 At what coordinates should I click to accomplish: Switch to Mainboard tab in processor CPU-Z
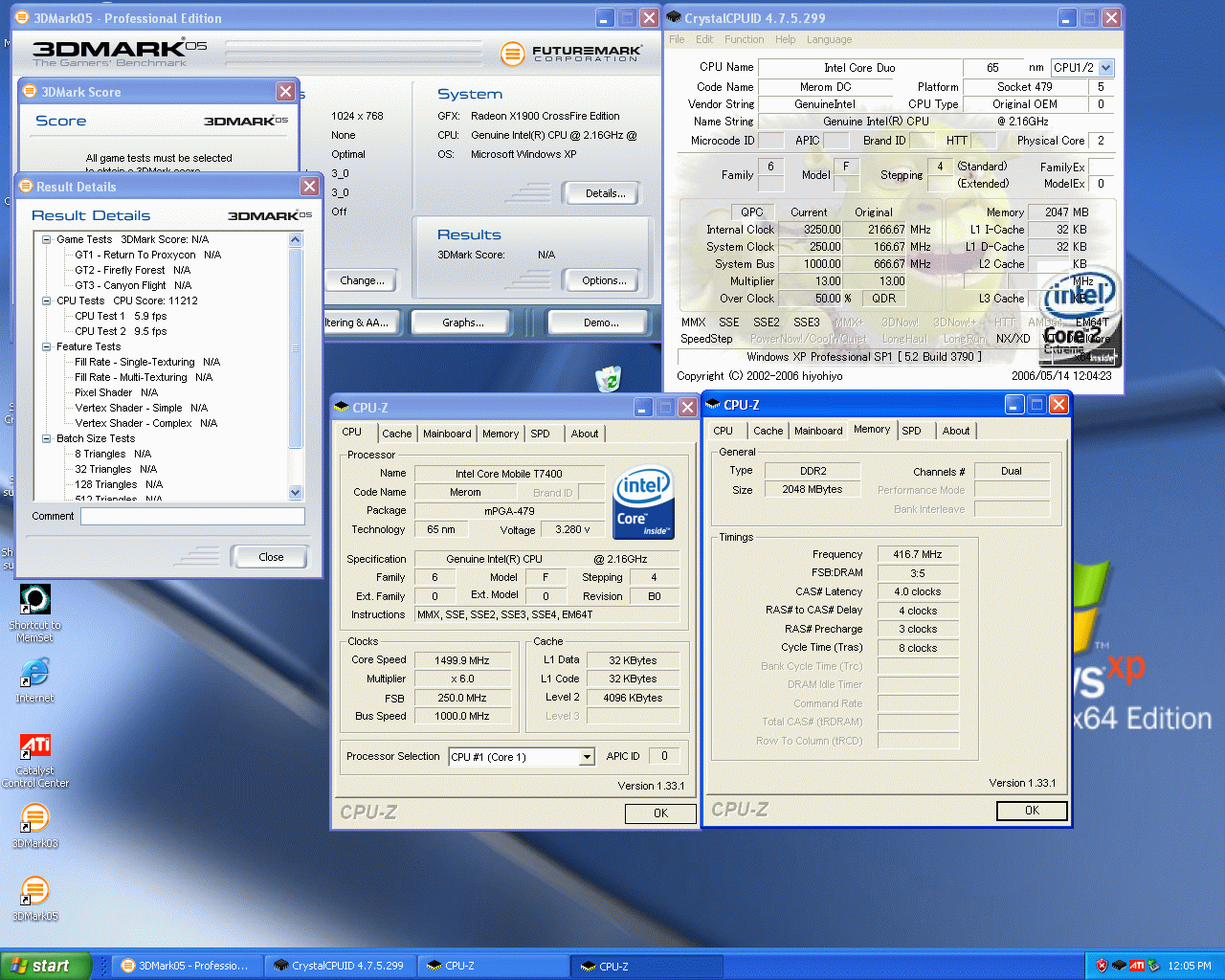click(447, 434)
